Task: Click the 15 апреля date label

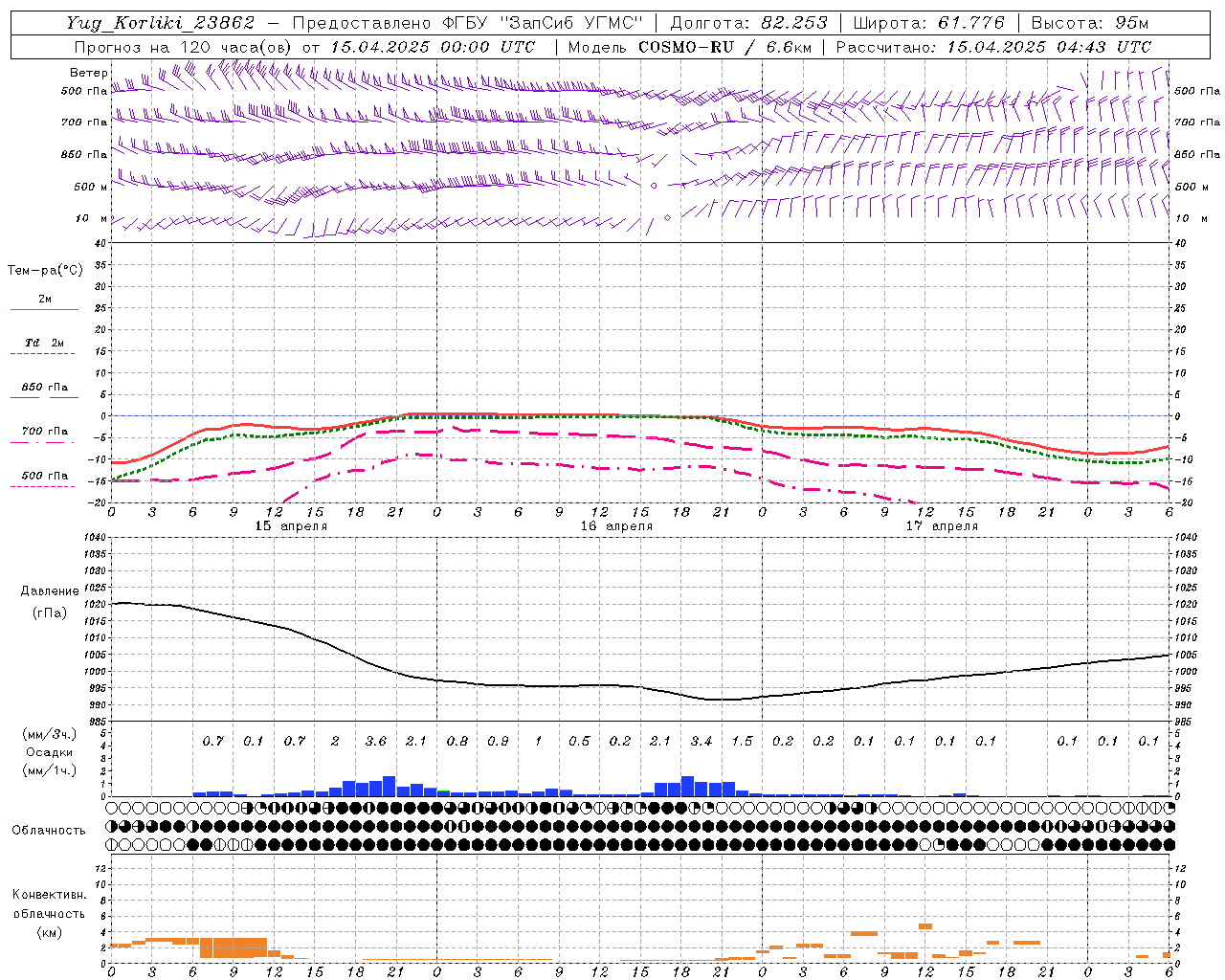Action: tap(291, 526)
